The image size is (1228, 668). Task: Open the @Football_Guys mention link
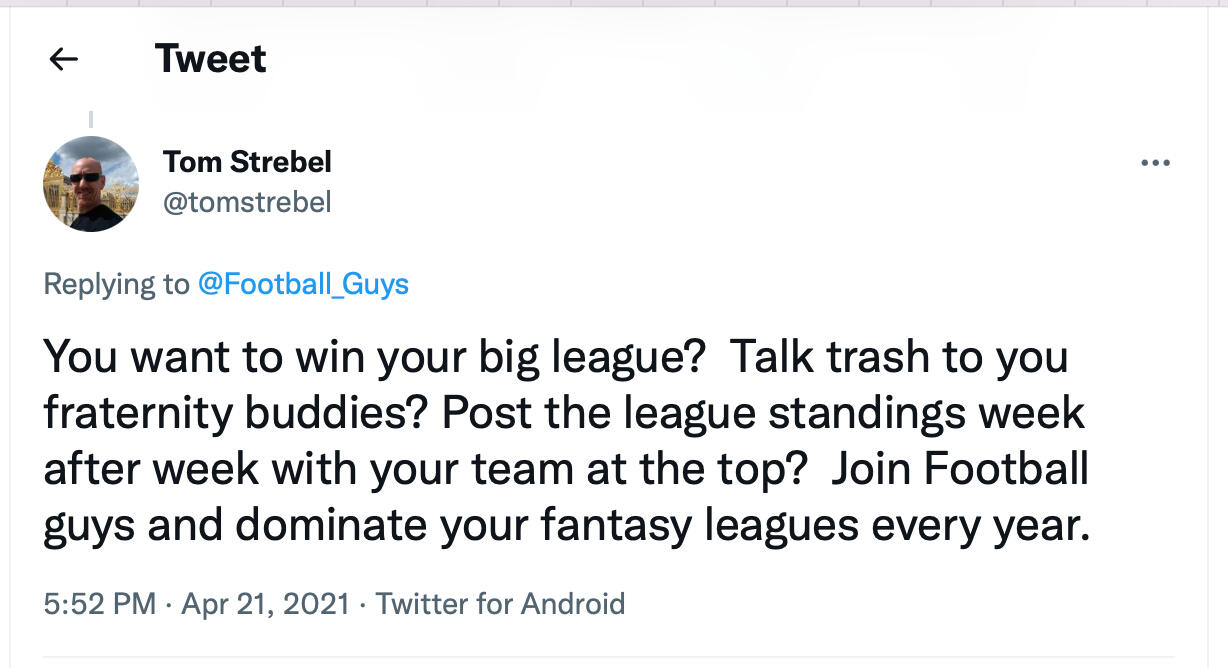(303, 284)
